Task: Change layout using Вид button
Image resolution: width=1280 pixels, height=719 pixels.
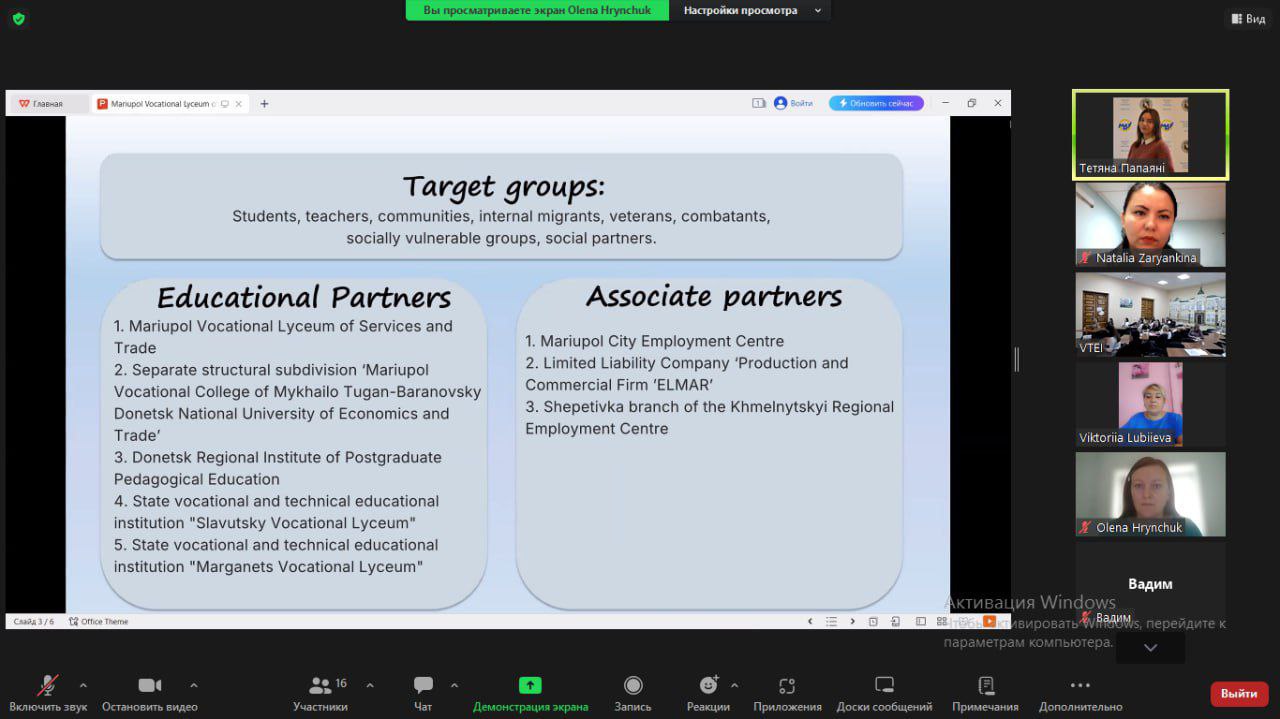Action: click(x=1247, y=18)
